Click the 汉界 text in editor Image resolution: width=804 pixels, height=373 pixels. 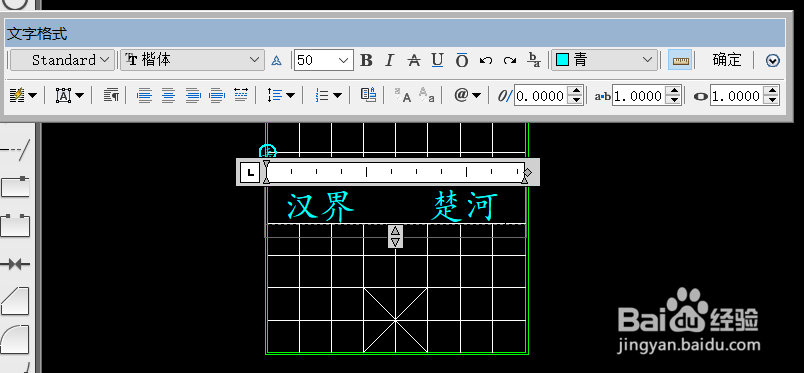pos(320,207)
